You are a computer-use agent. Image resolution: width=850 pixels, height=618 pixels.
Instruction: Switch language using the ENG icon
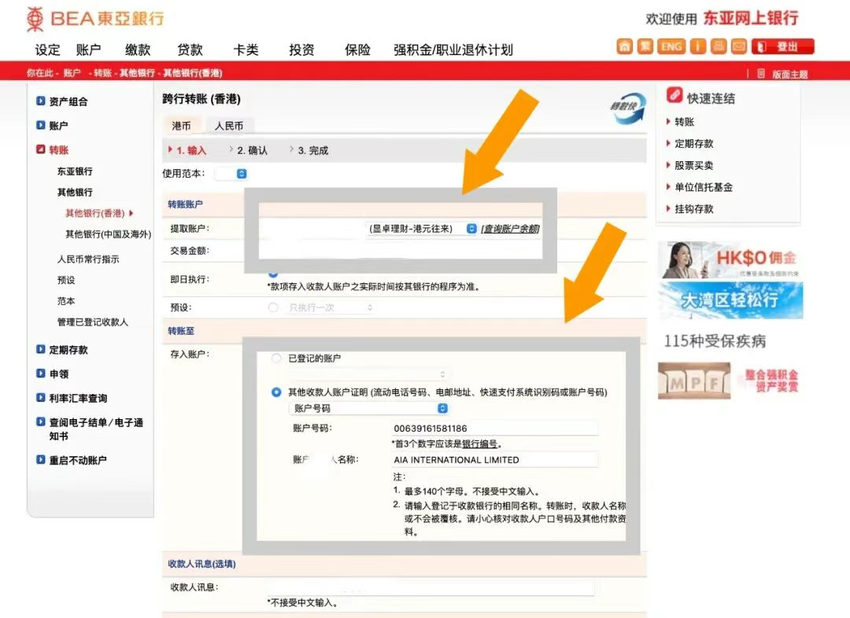pos(671,47)
